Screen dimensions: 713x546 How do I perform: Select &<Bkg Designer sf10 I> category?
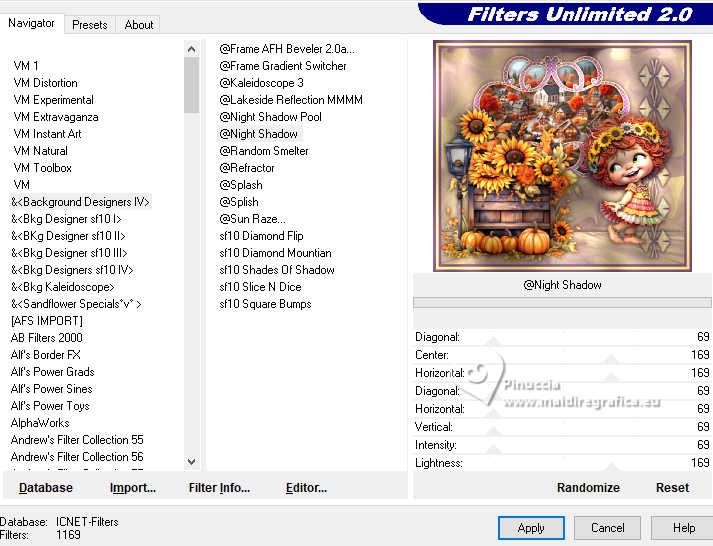pyautogui.click(x=66, y=219)
